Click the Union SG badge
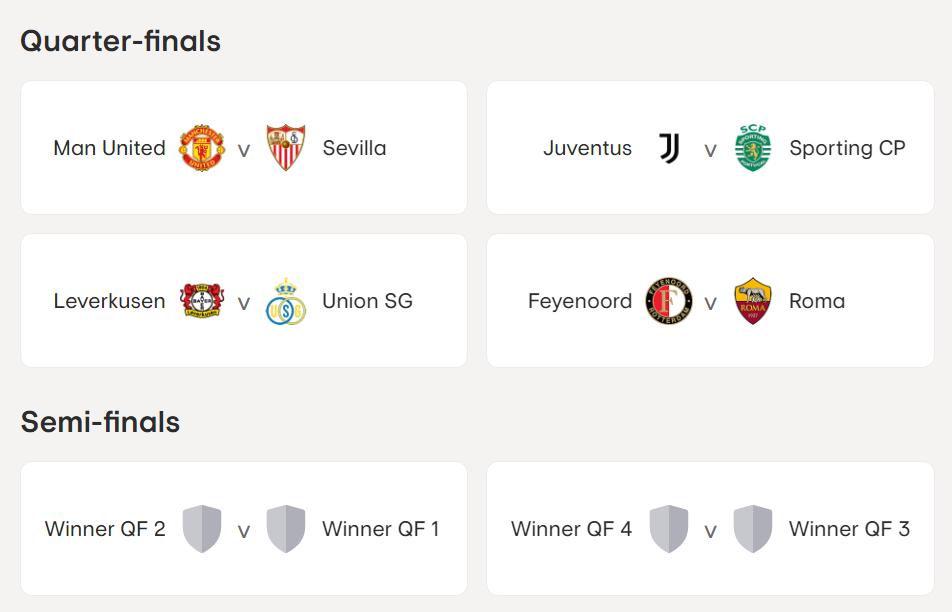 (286, 301)
